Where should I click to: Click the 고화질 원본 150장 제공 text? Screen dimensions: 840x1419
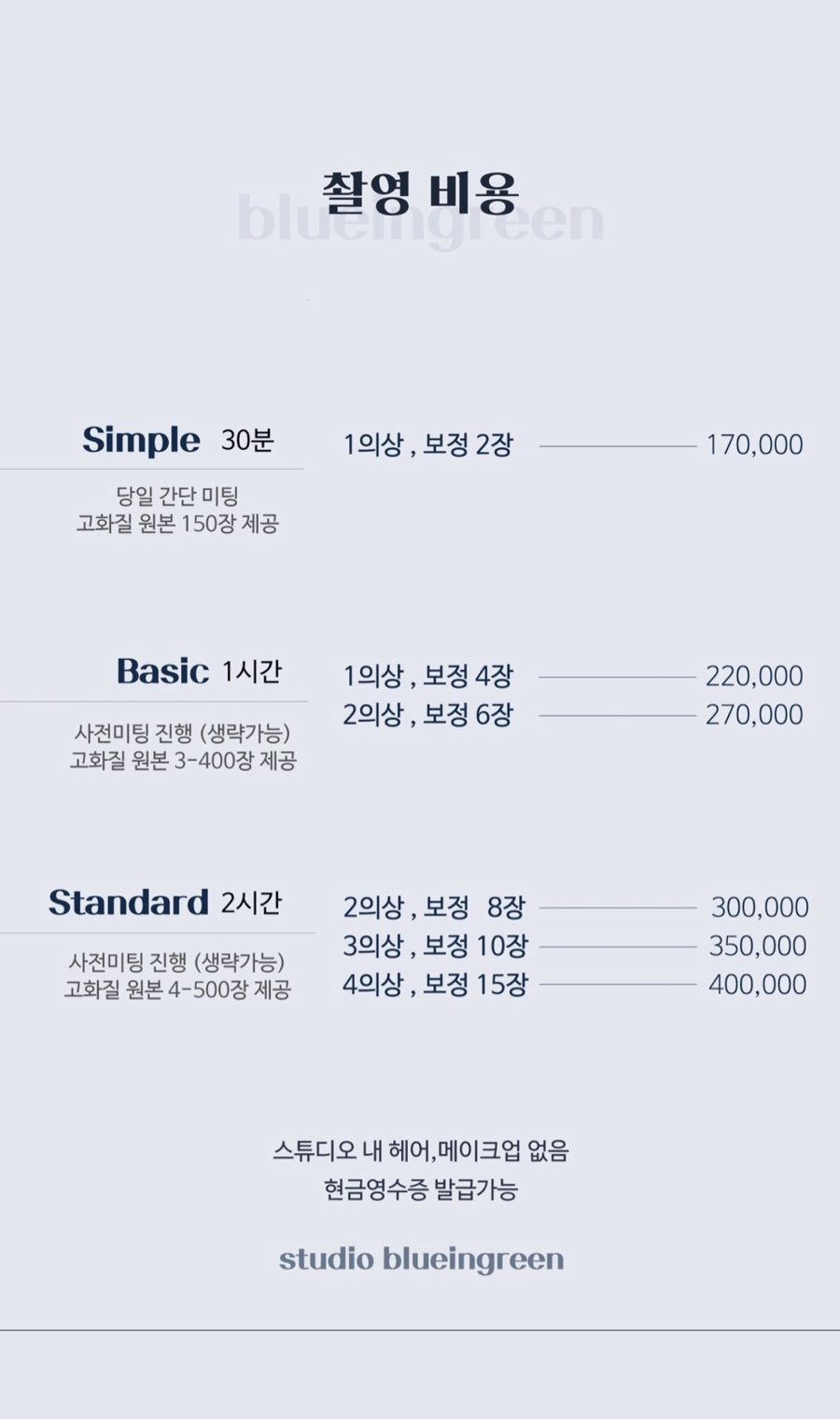click(x=177, y=524)
